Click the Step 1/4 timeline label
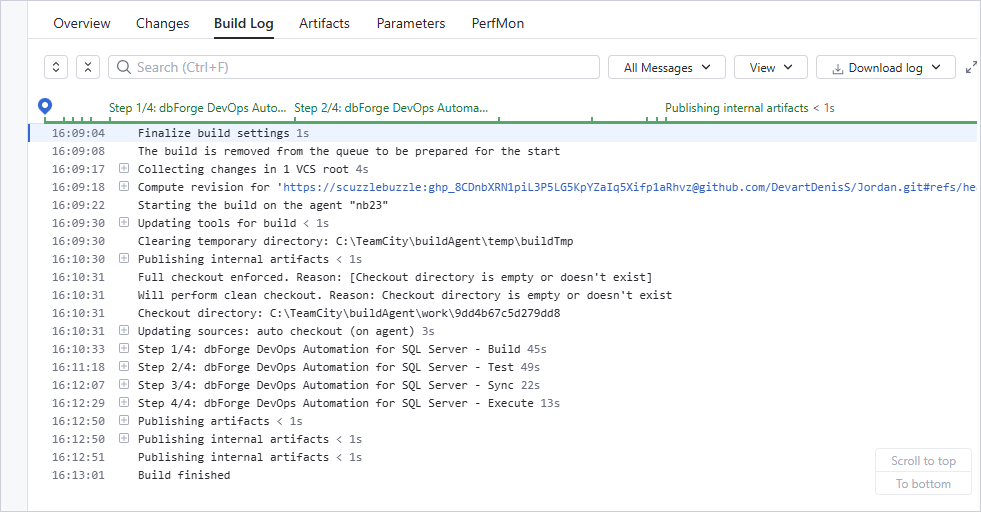This screenshot has height=512, width=981. coord(197,108)
